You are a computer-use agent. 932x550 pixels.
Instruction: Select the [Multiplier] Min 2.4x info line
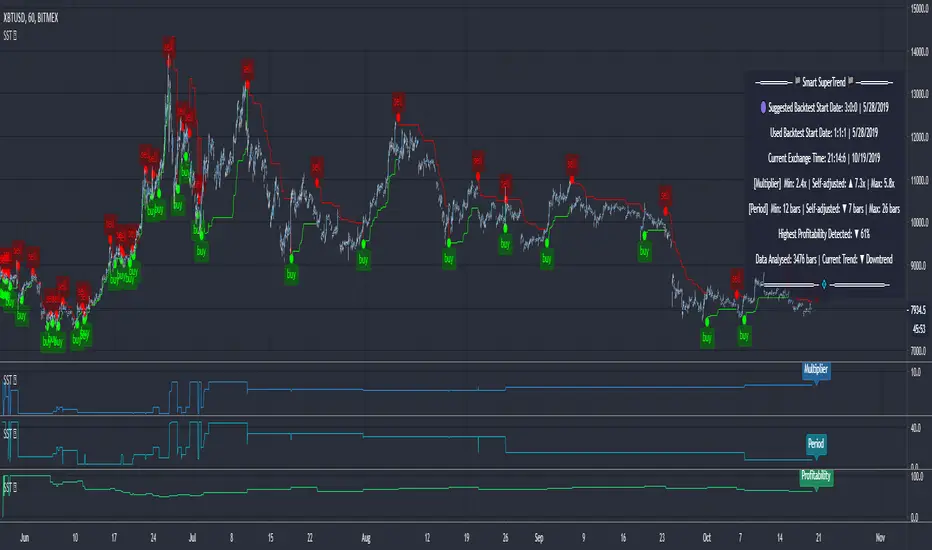824,183
